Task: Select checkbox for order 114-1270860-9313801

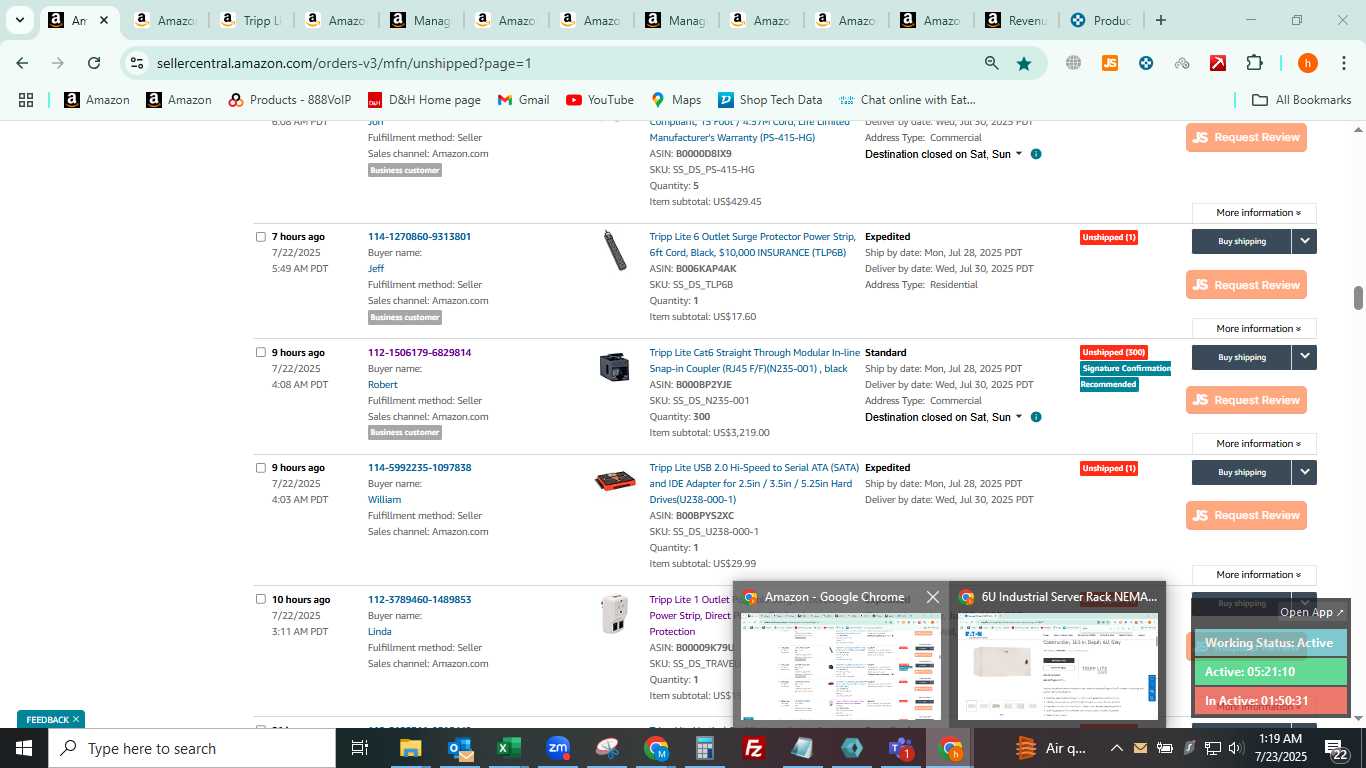Action: click(261, 237)
